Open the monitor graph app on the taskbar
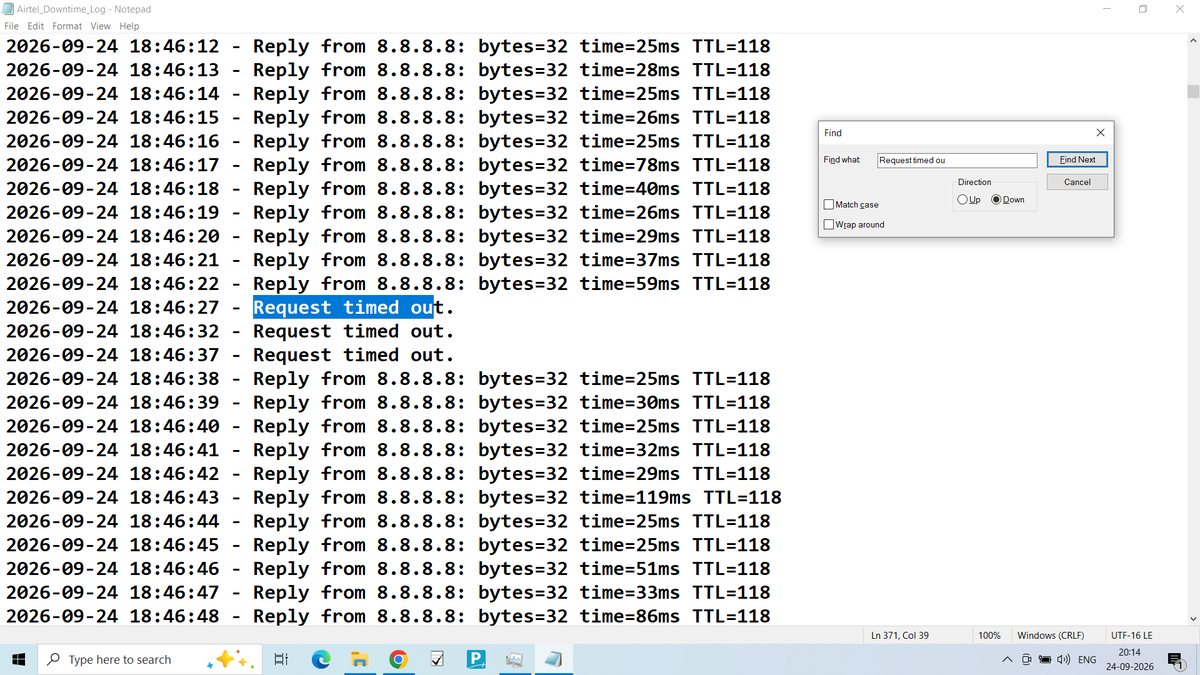Viewport: 1200px width, 675px height. pos(515,660)
